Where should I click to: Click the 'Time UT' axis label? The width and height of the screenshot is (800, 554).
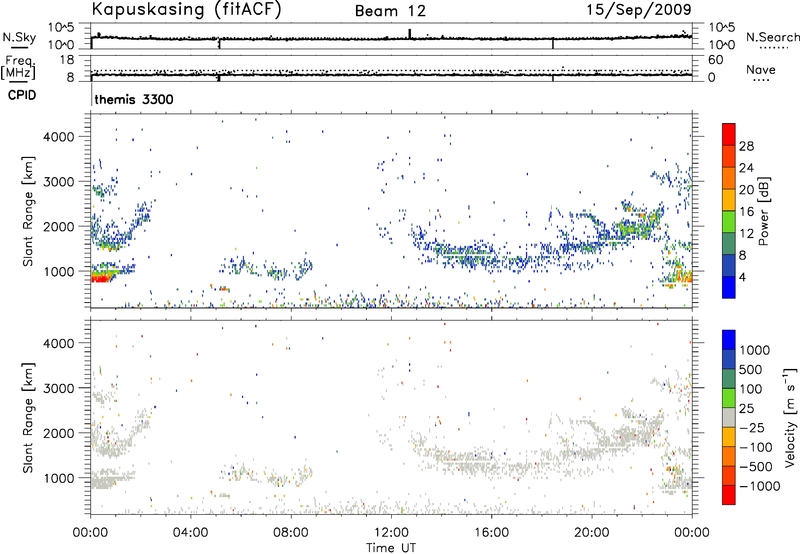(x=391, y=548)
